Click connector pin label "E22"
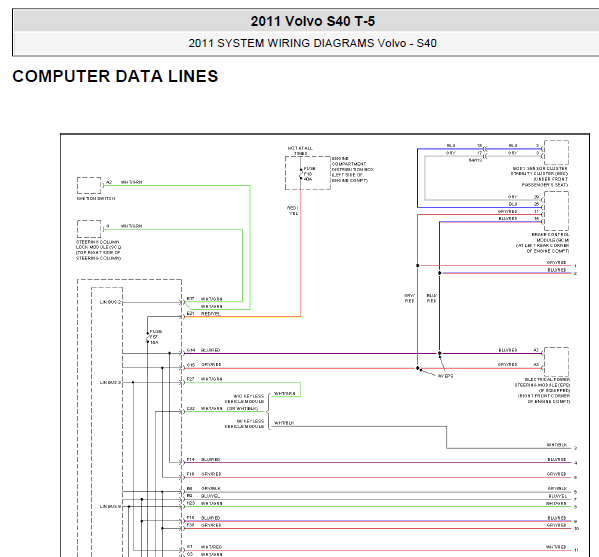 (x=190, y=408)
